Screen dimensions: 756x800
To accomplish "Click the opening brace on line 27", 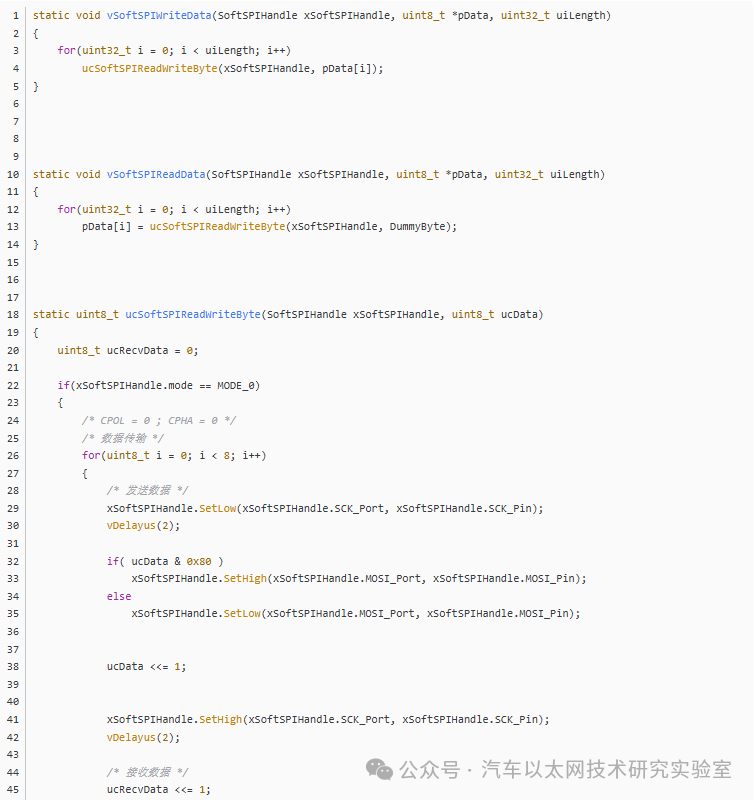I will click(85, 473).
